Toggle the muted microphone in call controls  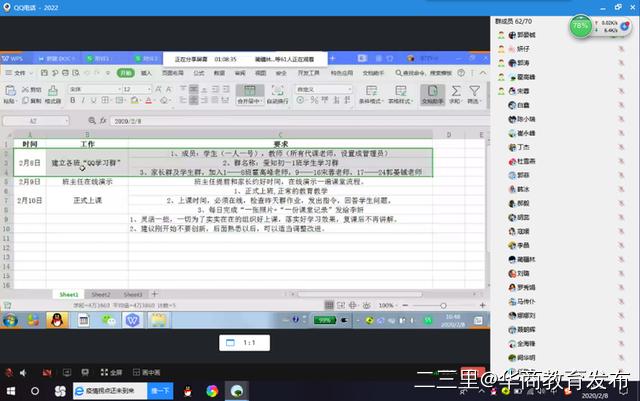click(x=9, y=372)
